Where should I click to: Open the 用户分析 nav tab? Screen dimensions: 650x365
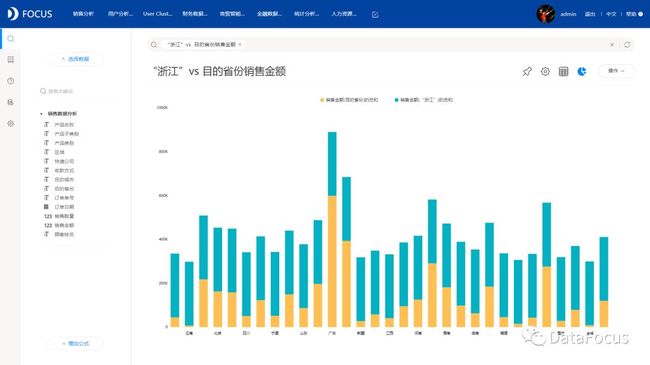tap(120, 14)
